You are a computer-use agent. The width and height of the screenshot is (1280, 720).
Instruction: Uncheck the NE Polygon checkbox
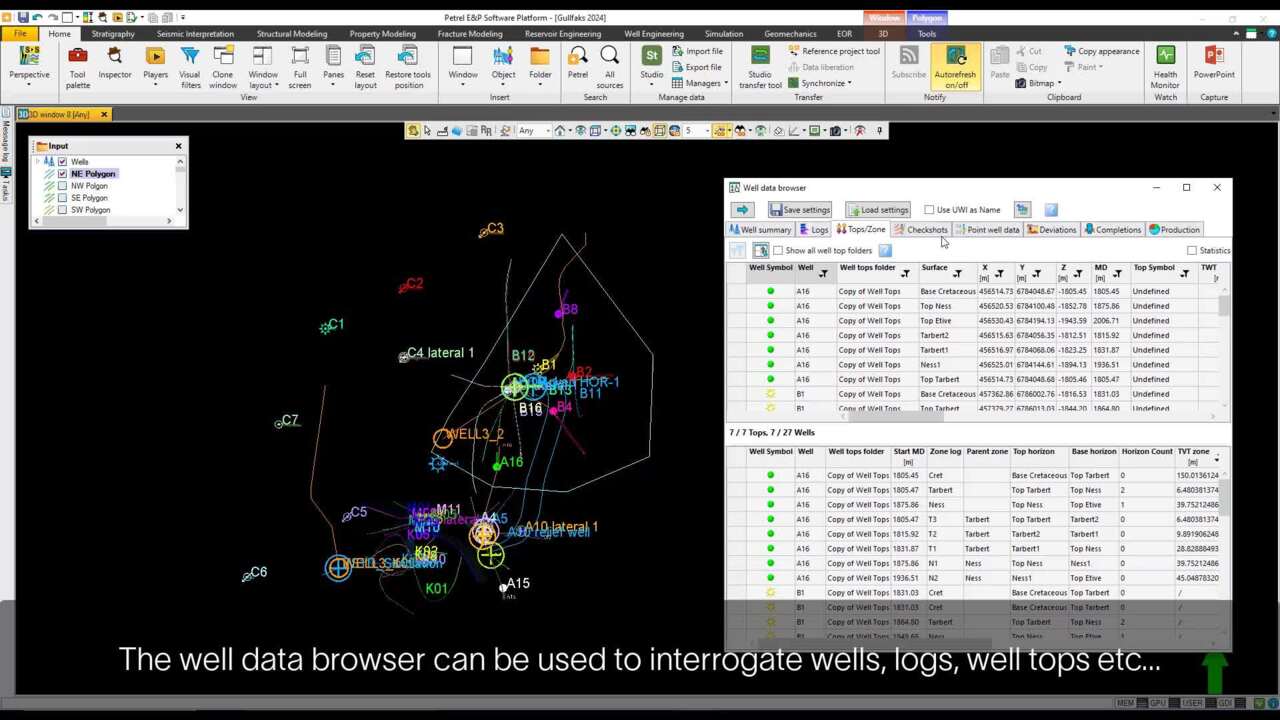62,174
